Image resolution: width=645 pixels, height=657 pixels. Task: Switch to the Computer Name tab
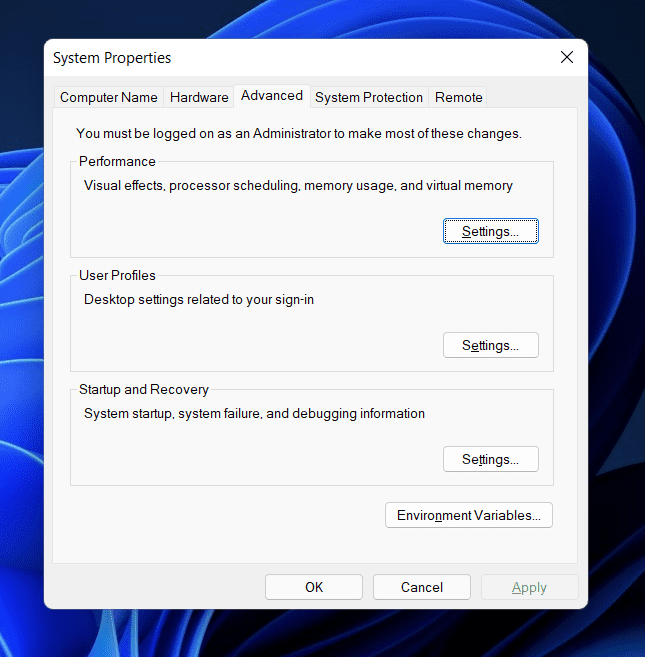[108, 97]
